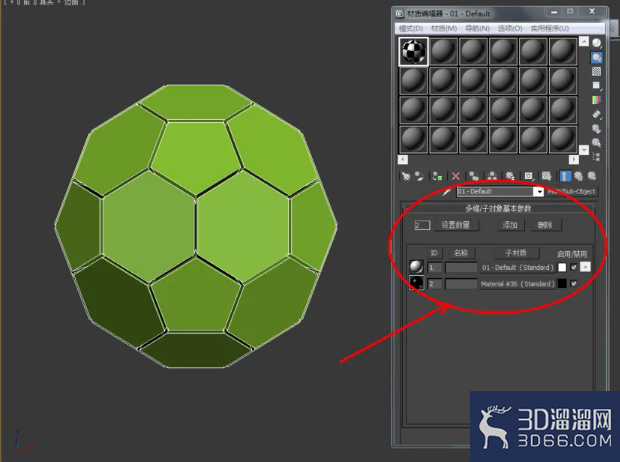Click the 子材质 column header button
620x462 pixels.
(x=516, y=253)
